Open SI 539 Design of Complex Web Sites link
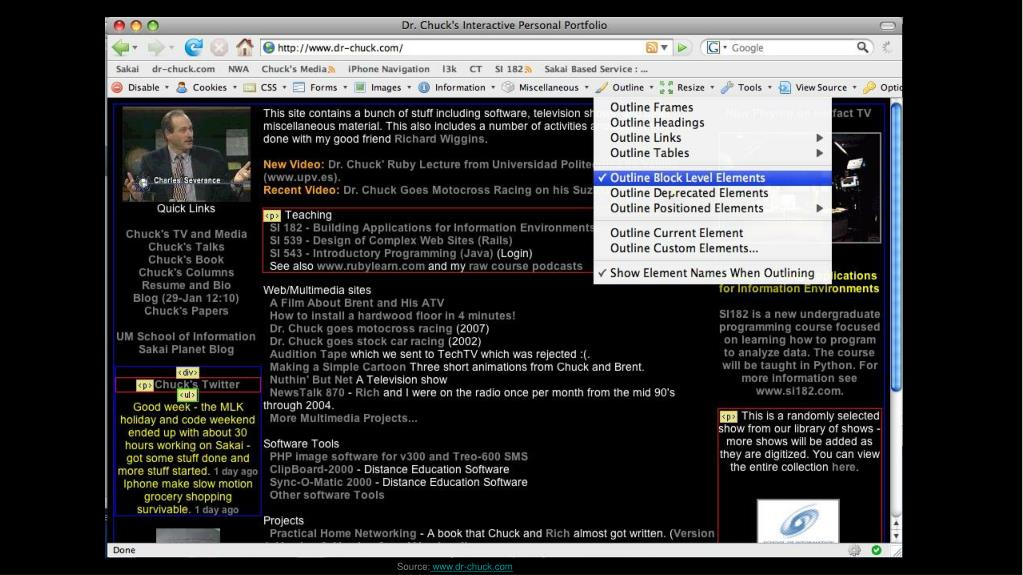The height and width of the screenshot is (575, 1023). 391,240
